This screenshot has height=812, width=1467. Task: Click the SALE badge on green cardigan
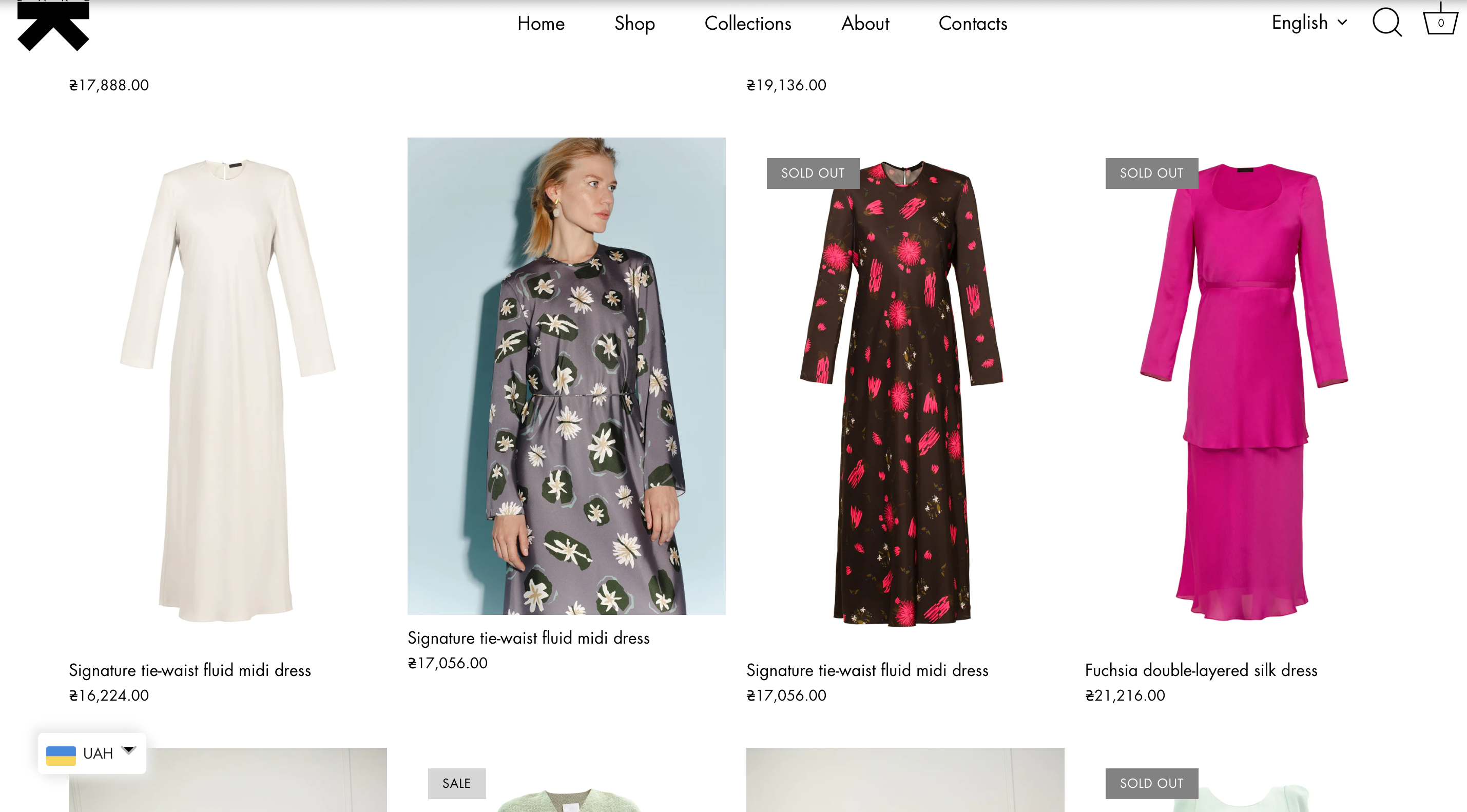(457, 783)
